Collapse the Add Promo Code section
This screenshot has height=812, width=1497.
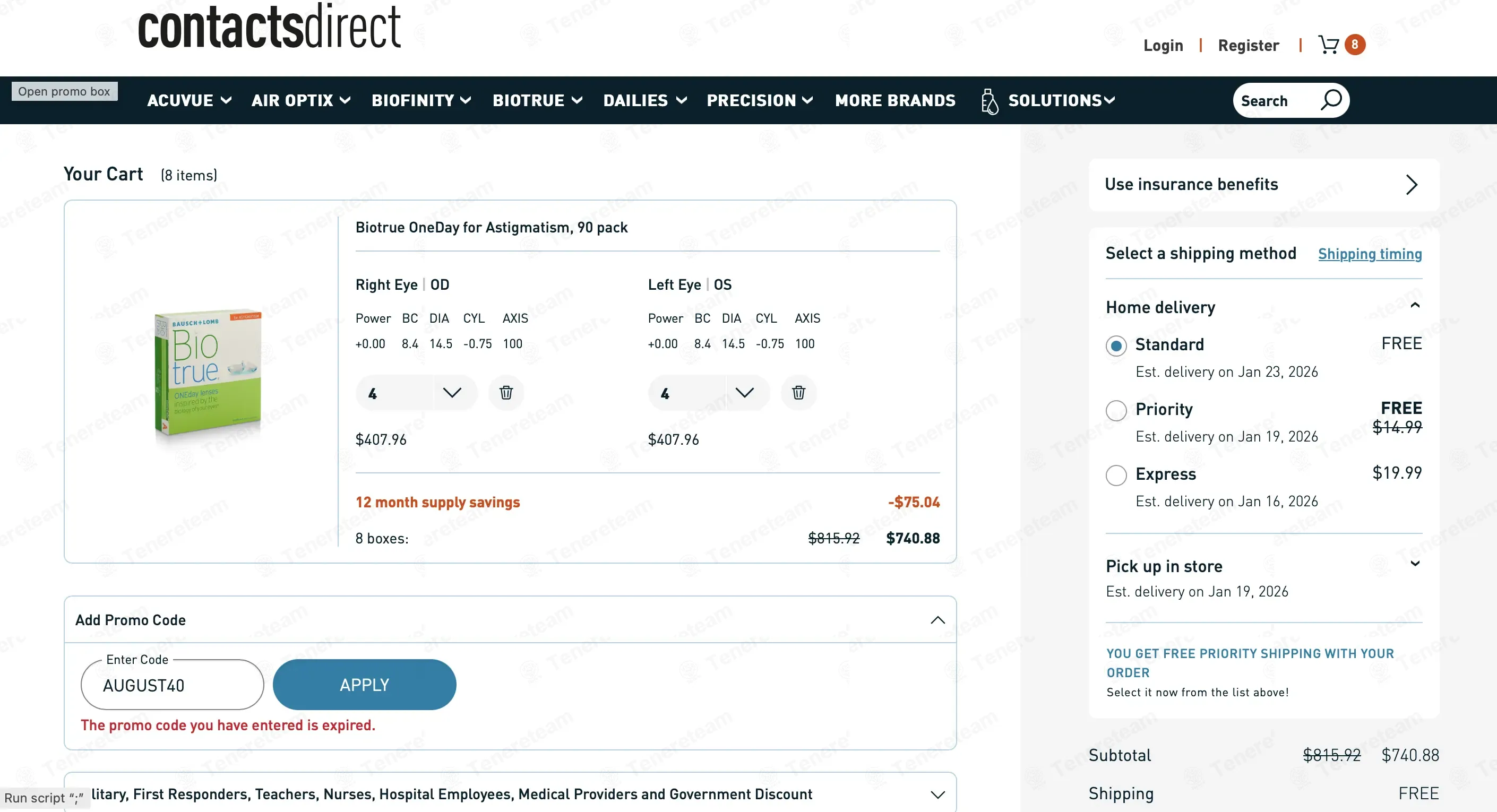(937, 620)
